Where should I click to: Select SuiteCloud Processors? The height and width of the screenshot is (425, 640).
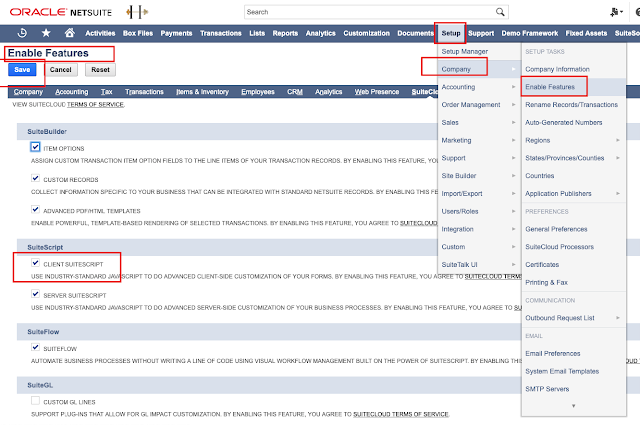[x=559, y=247]
